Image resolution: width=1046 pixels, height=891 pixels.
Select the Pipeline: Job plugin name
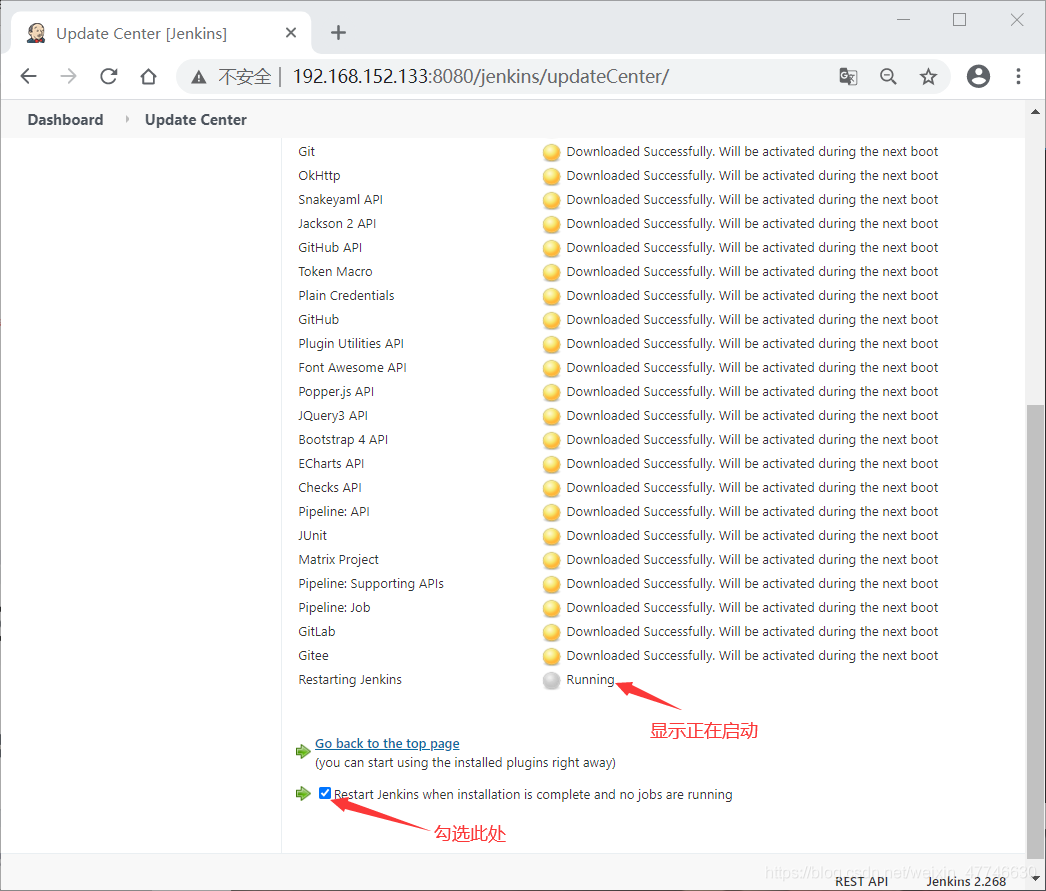(334, 608)
